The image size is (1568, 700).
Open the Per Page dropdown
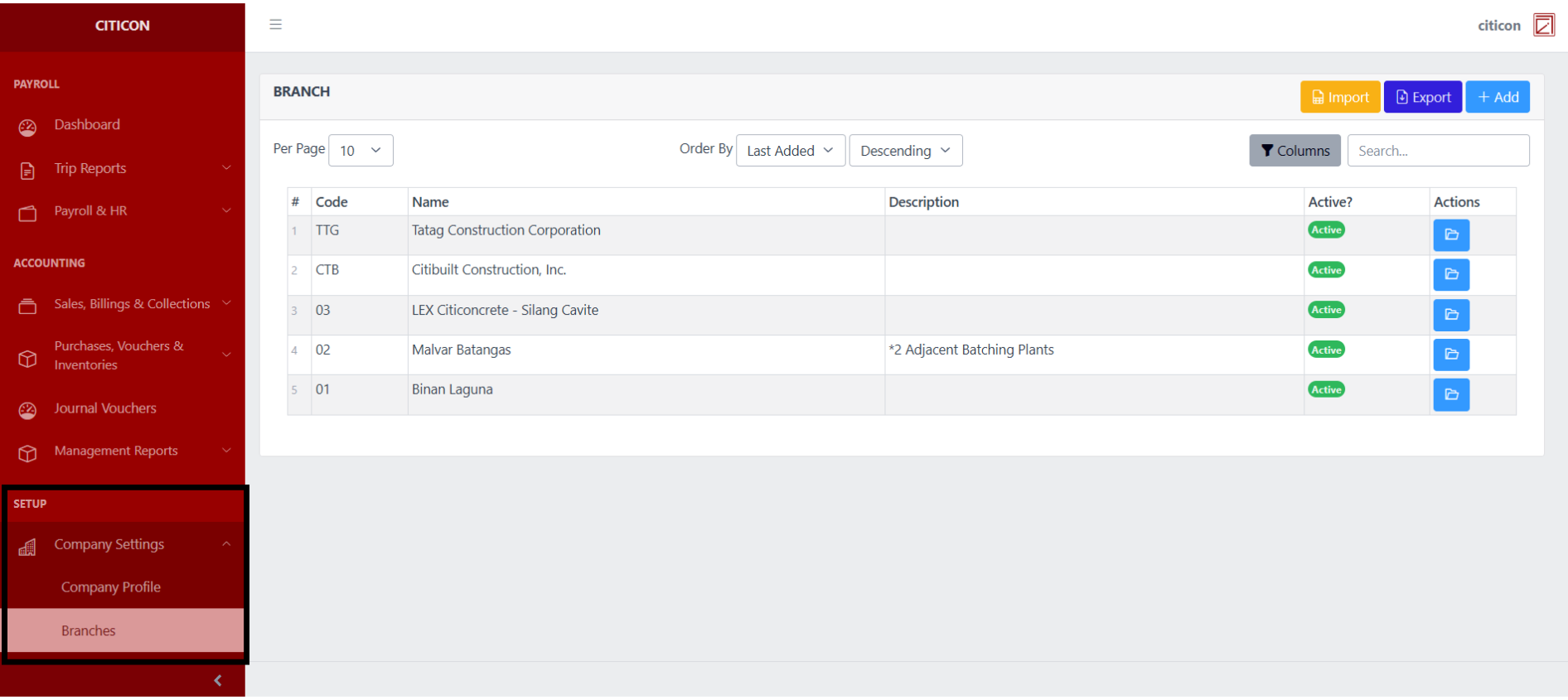tap(361, 151)
